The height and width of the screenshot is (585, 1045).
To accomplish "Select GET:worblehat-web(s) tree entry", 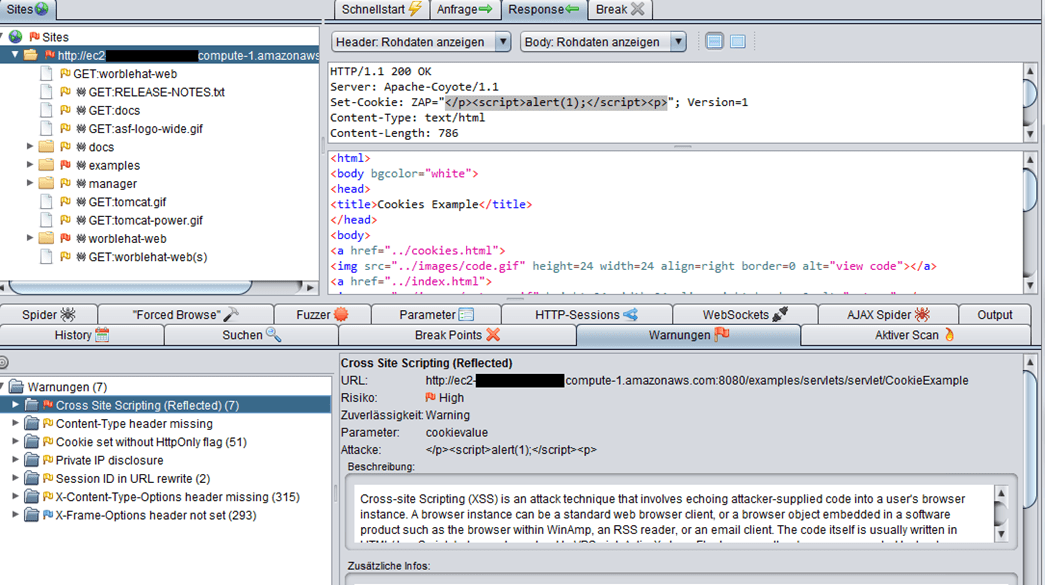I will click(147, 257).
